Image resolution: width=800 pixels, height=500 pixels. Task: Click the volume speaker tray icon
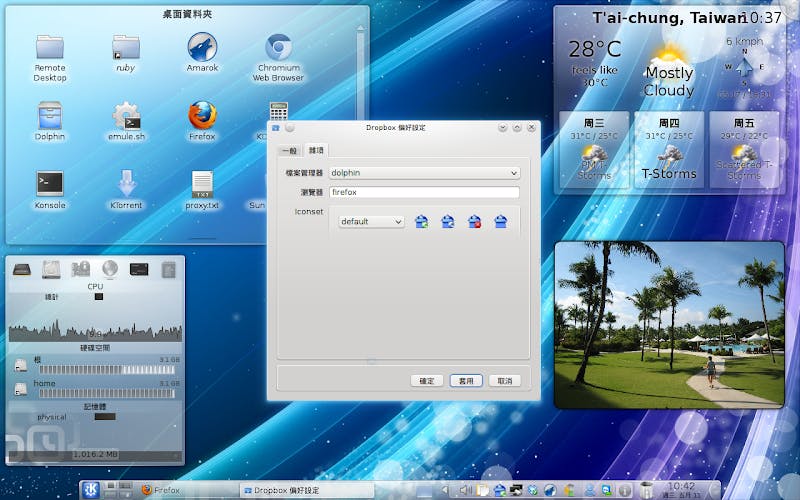(x=464, y=490)
